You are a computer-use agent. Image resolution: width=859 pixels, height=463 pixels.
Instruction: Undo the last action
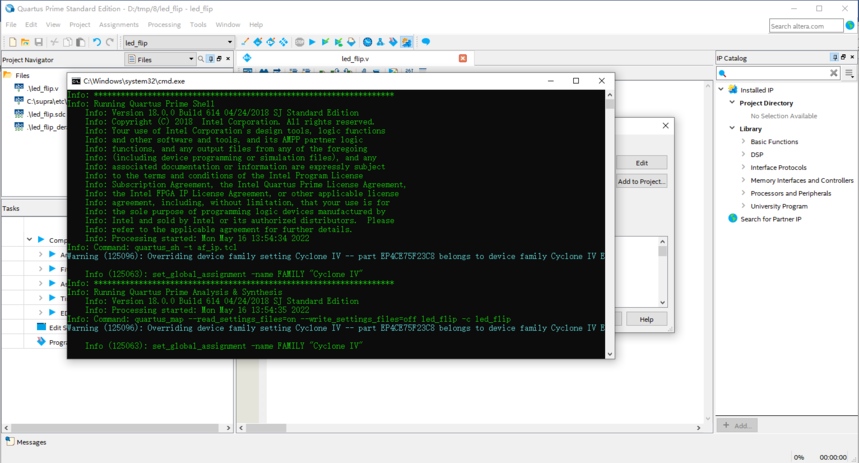click(x=96, y=42)
